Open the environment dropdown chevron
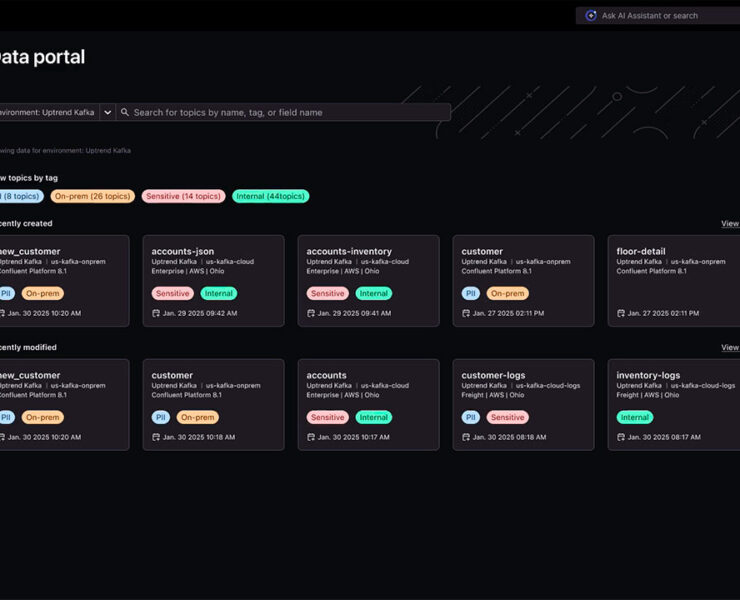 (108, 112)
